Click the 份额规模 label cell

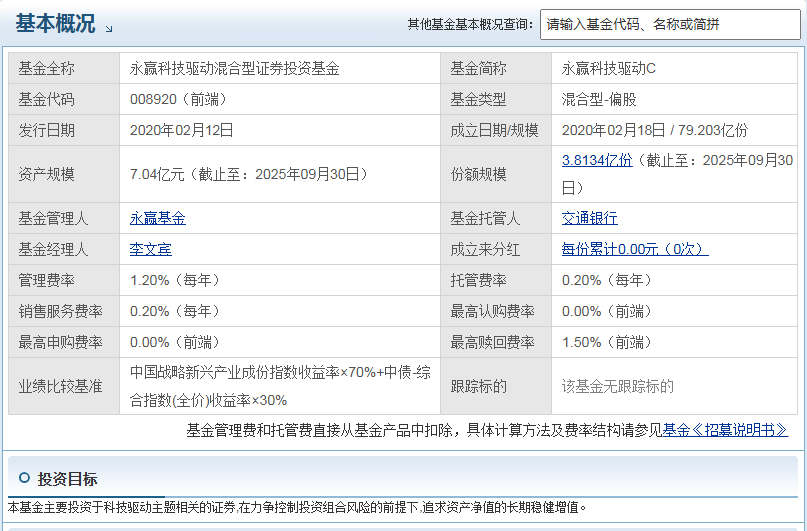click(x=496, y=174)
